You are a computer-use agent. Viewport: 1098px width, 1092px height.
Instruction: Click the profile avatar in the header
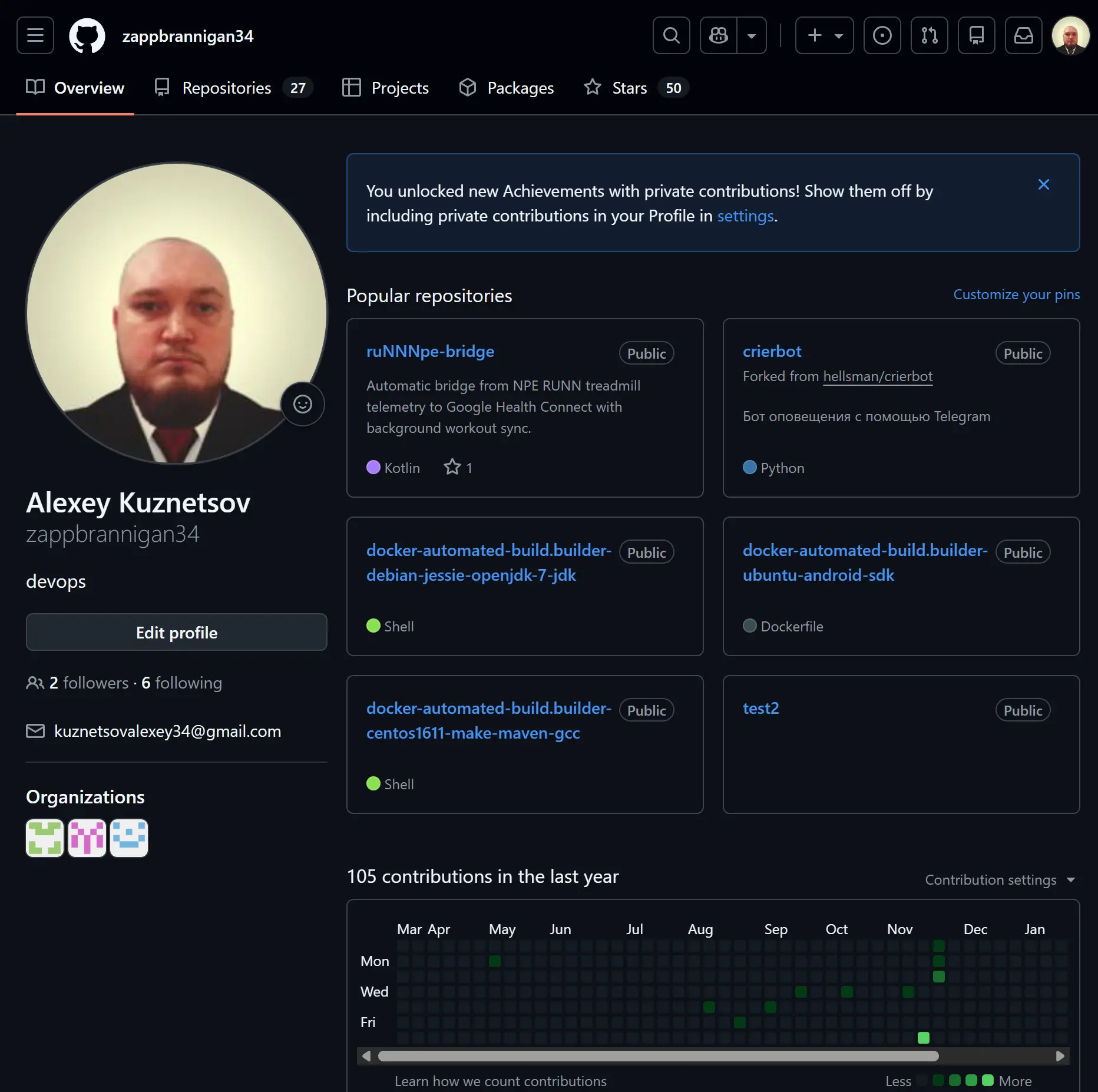click(x=1070, y=35)
